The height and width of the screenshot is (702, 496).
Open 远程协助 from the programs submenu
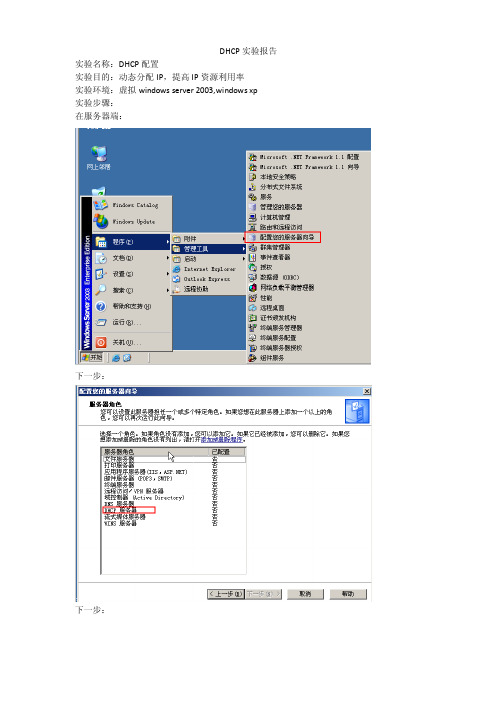tap(209, 289)
